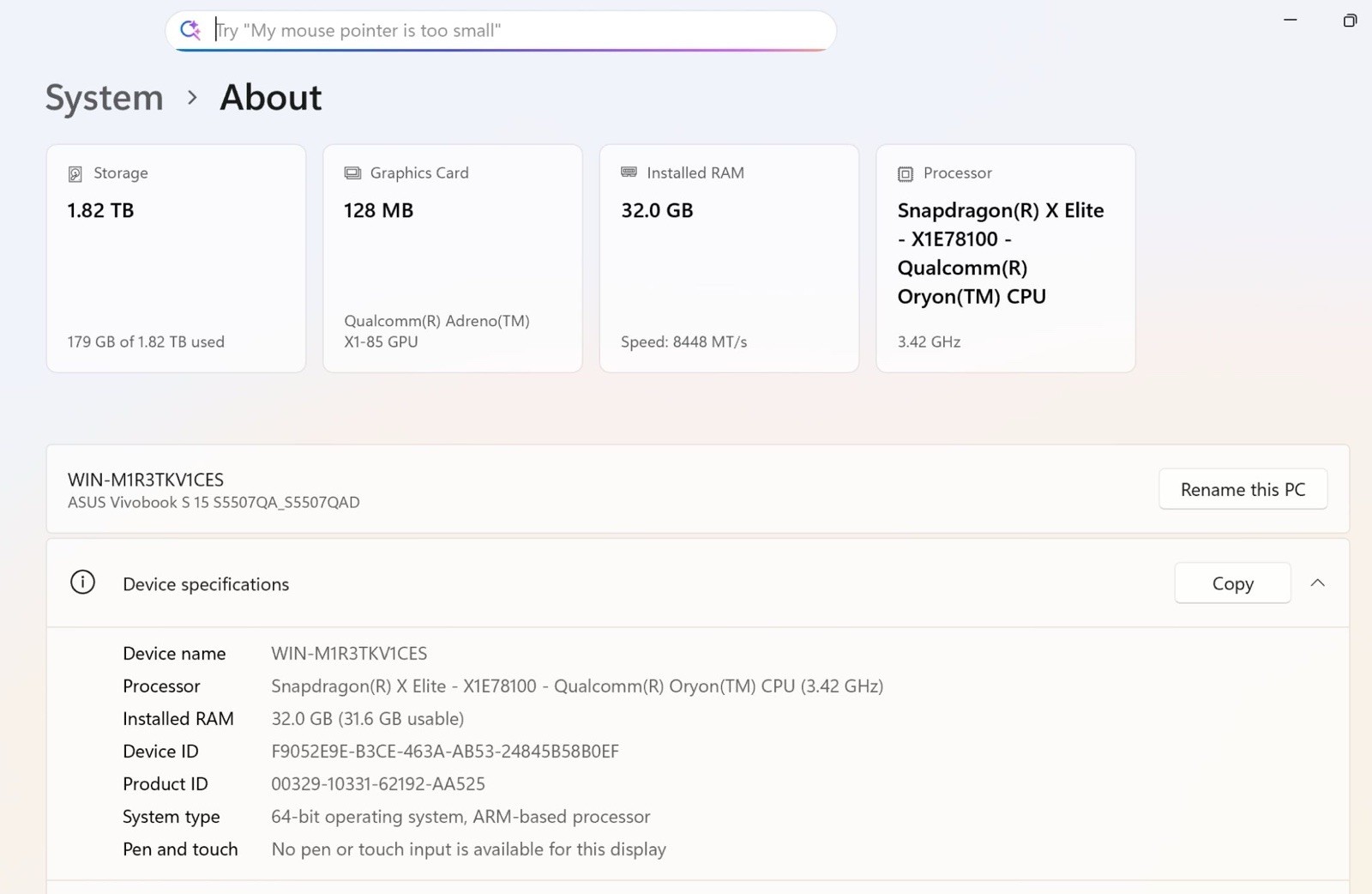The width and height of the screenshot is (1372, 894).
Task: Select '64-bit operating system, ARM-based processor' value
Action: tap(460, 816)
